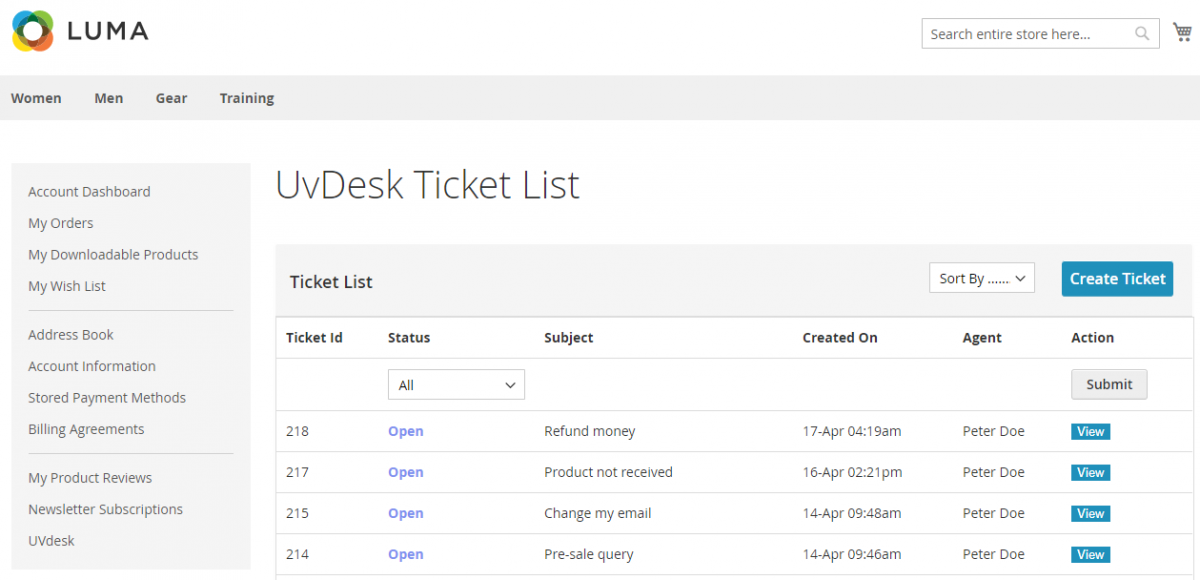This screenshot has height=580, width=1200.
Task: View ticket 218 Refund money
Action: click(x=1090, y=431)
